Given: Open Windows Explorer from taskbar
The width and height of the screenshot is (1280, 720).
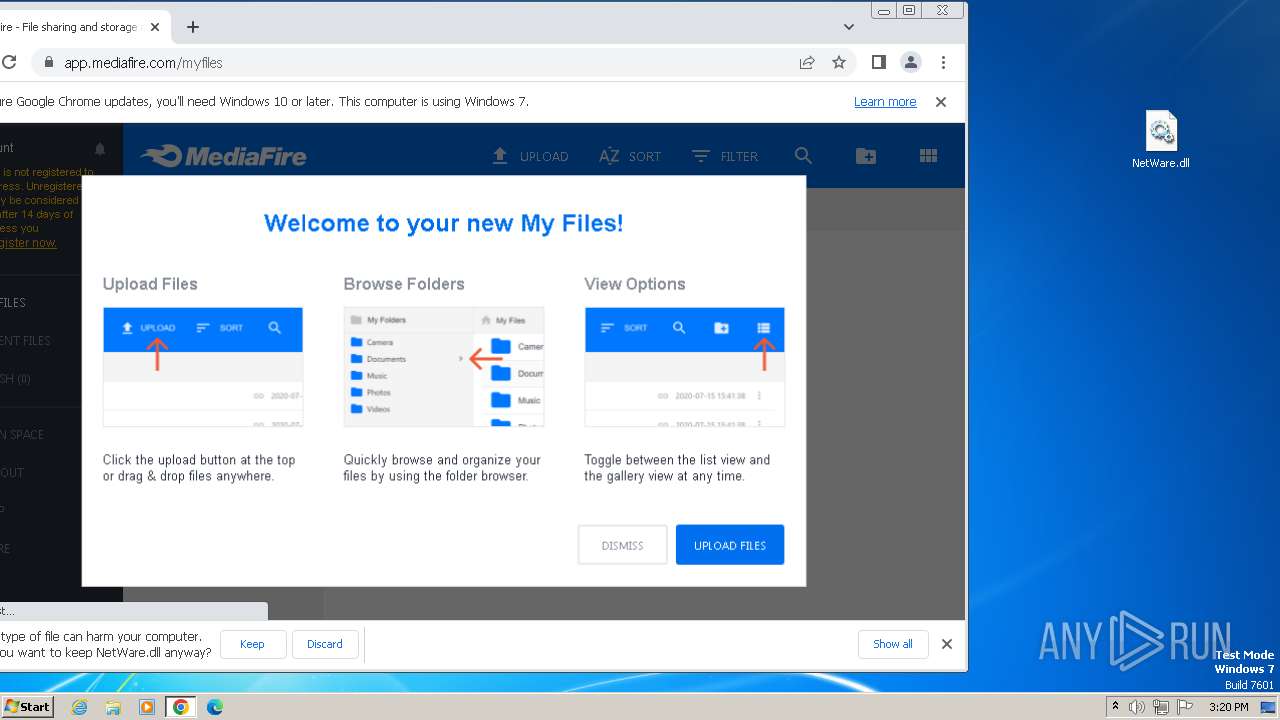Looking at the screenshot, I should tap(113, 707).
